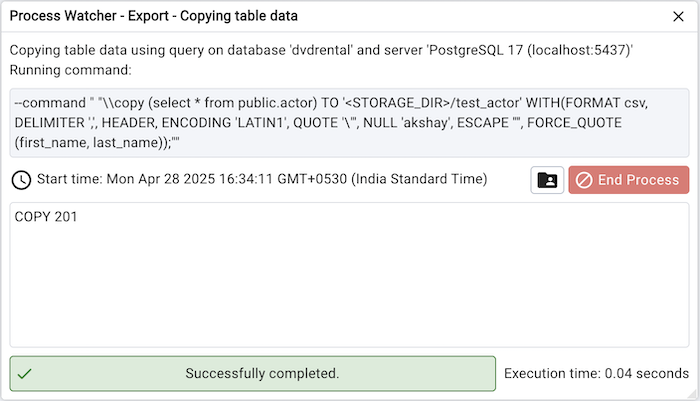The height and width of the screenshot is (401, 700).
Task: Click the clock icon beside Start time
Action: click(x=20, y=180)
